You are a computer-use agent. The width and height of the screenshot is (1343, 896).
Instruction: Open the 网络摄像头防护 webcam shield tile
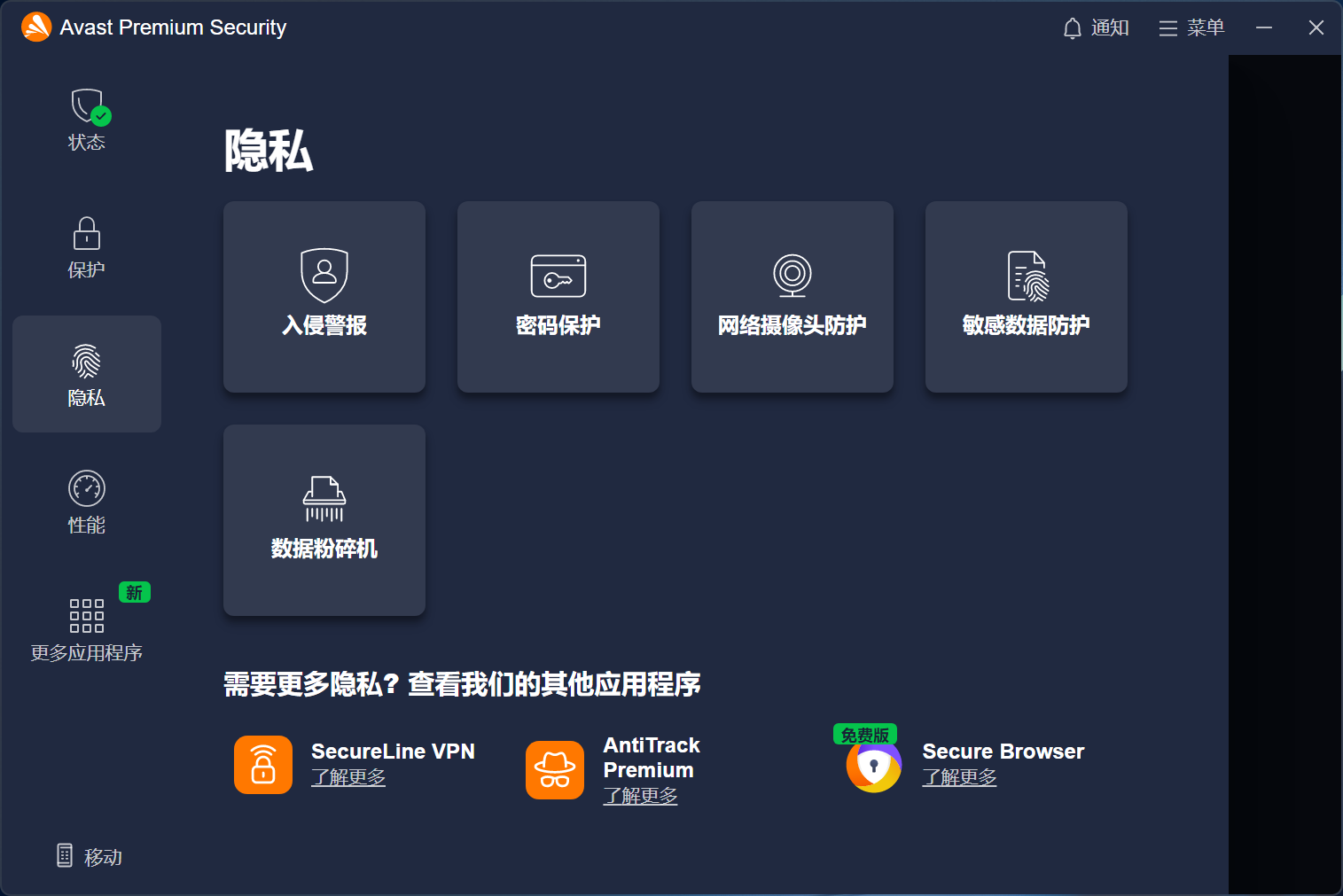coord(793,297)
